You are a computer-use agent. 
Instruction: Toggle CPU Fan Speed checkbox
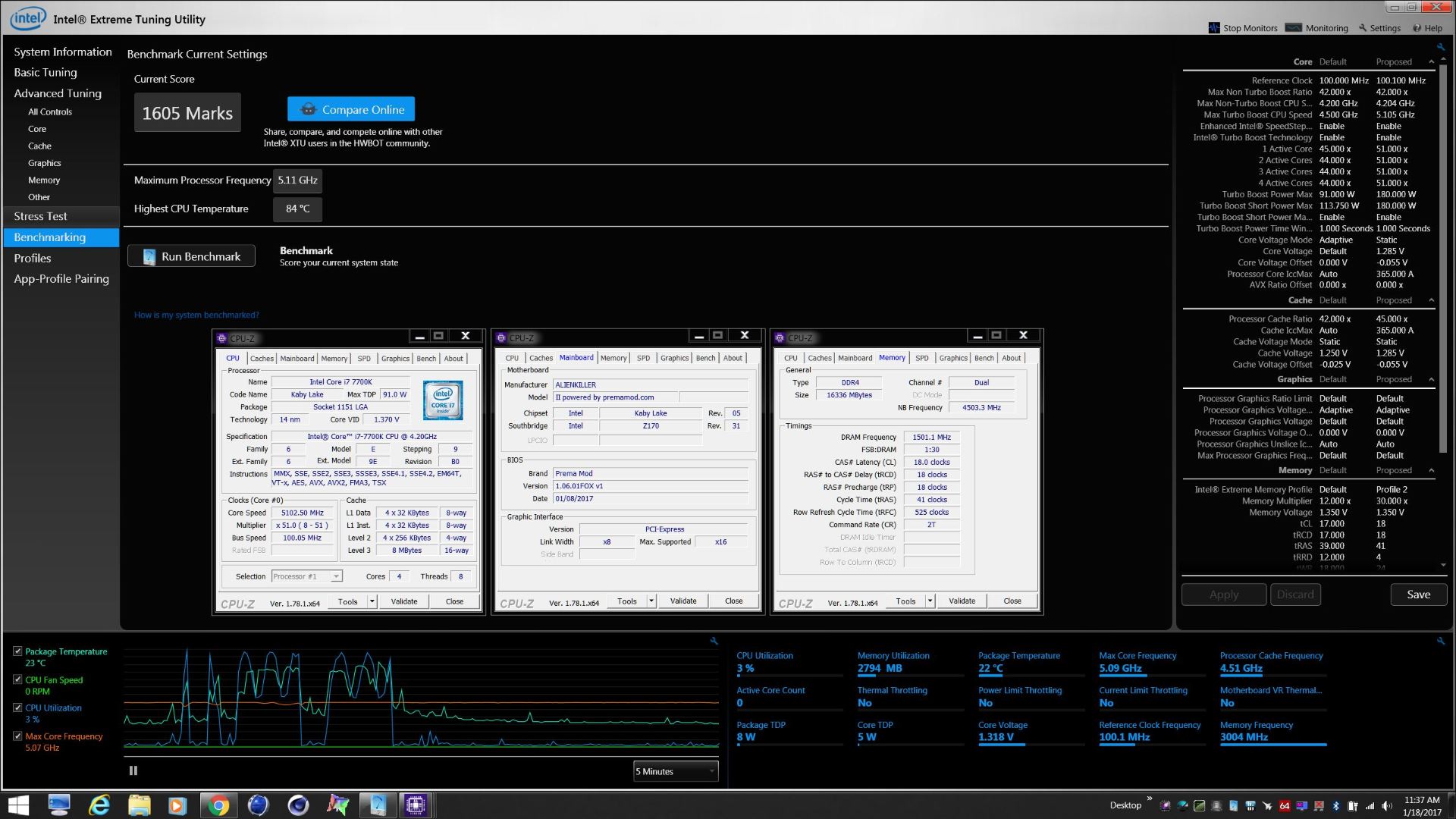[17, 679]
